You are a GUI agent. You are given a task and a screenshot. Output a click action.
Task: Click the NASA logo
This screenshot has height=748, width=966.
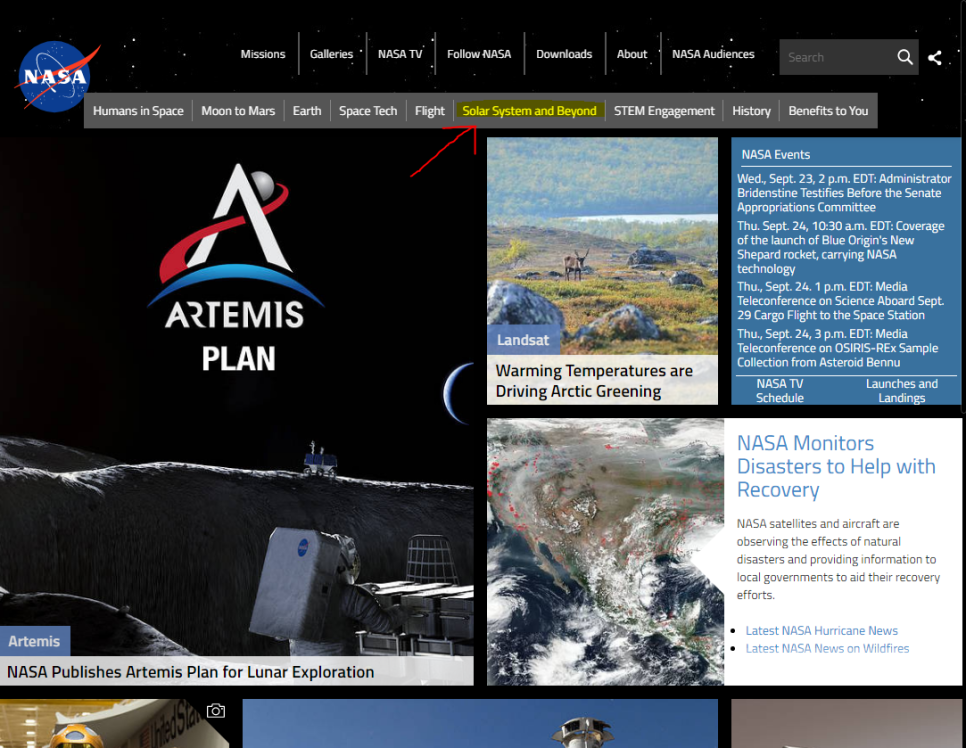coord(56,76)
